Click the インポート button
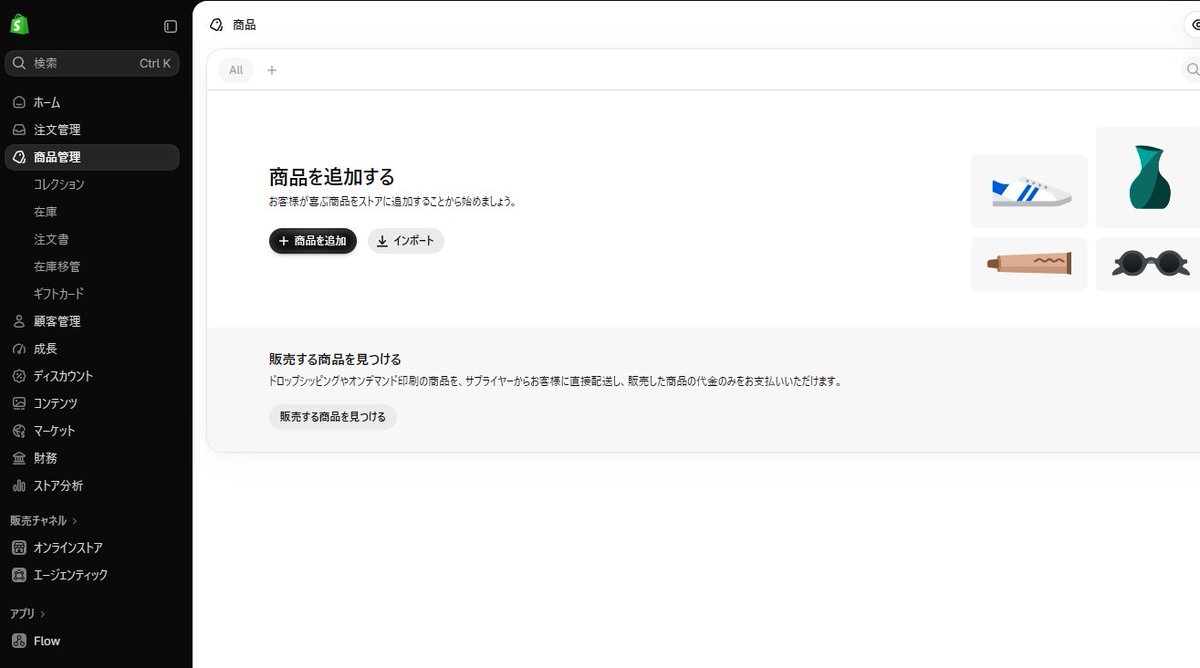The image size is (1200, 668). click(406, 241)
